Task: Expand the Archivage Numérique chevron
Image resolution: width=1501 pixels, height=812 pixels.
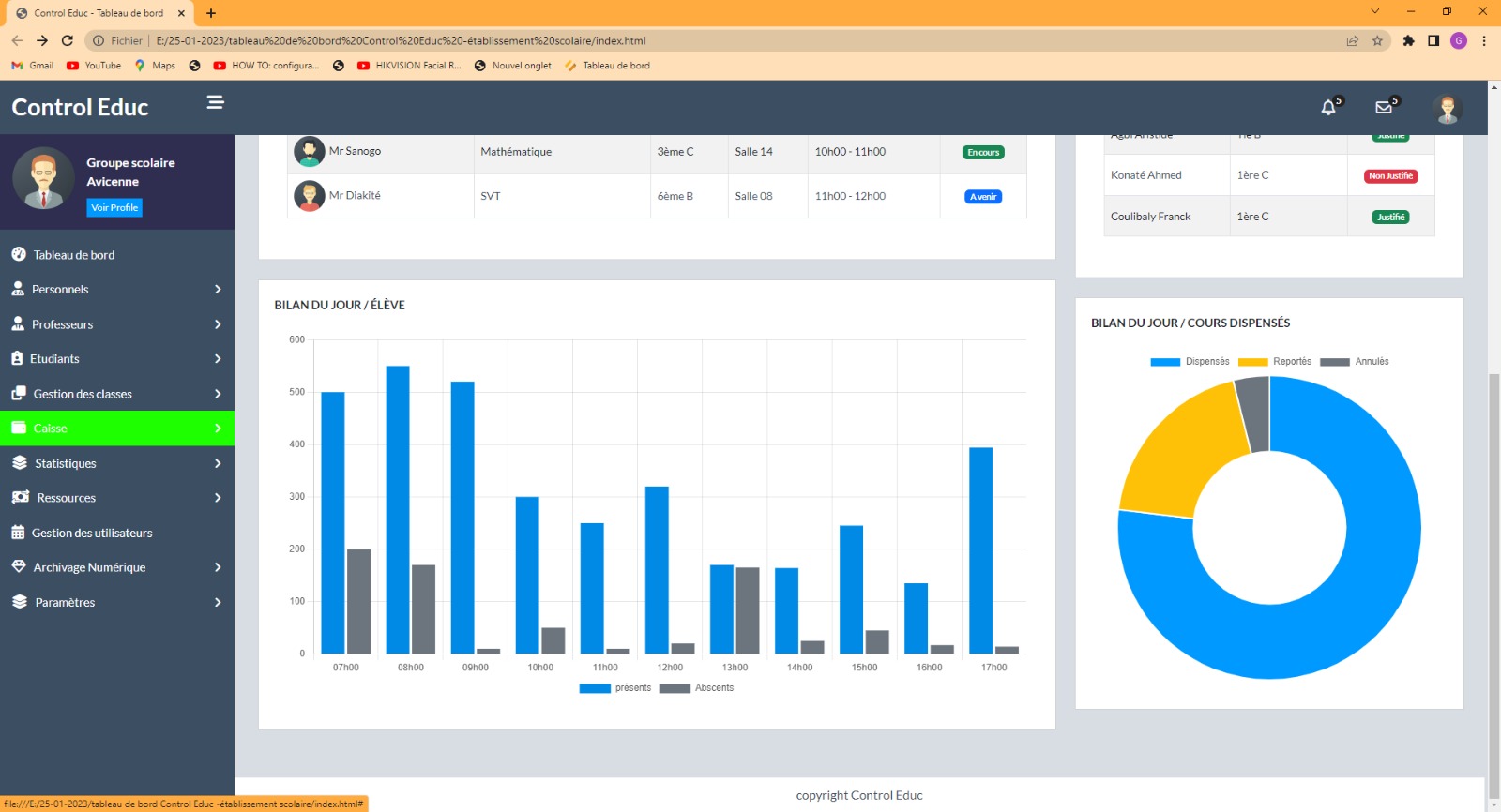Action: click(218, 567)
